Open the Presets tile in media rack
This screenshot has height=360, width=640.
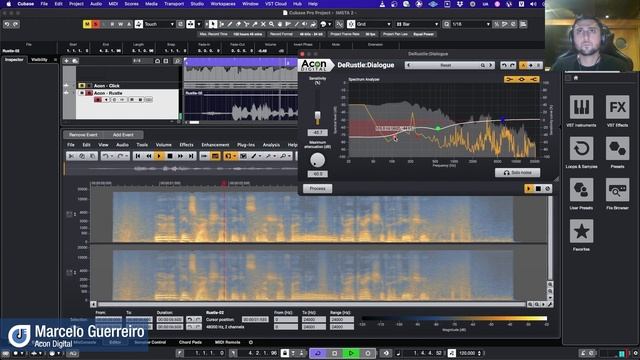[617, 149]
